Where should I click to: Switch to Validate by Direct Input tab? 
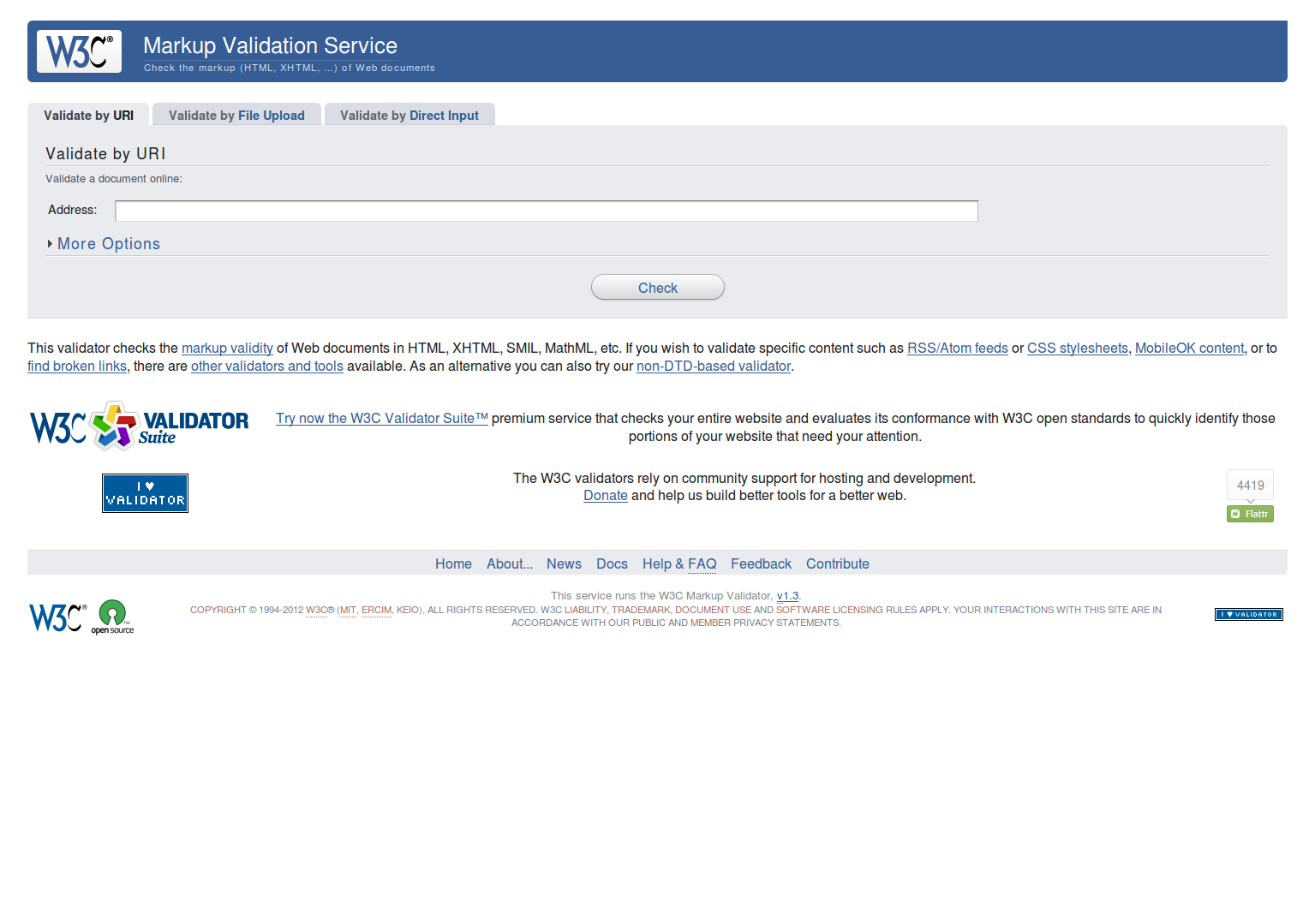pos(409,116)
